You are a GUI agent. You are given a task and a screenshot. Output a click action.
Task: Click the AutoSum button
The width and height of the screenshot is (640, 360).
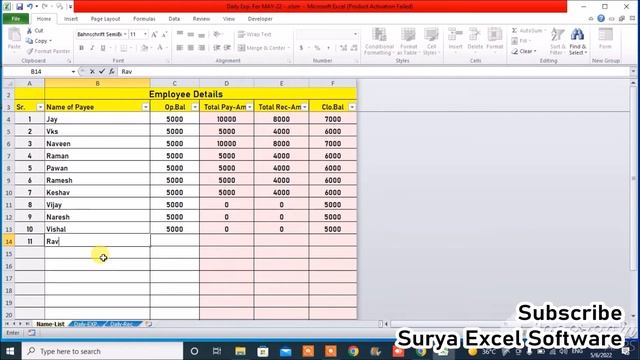click(x=528, y=31)
